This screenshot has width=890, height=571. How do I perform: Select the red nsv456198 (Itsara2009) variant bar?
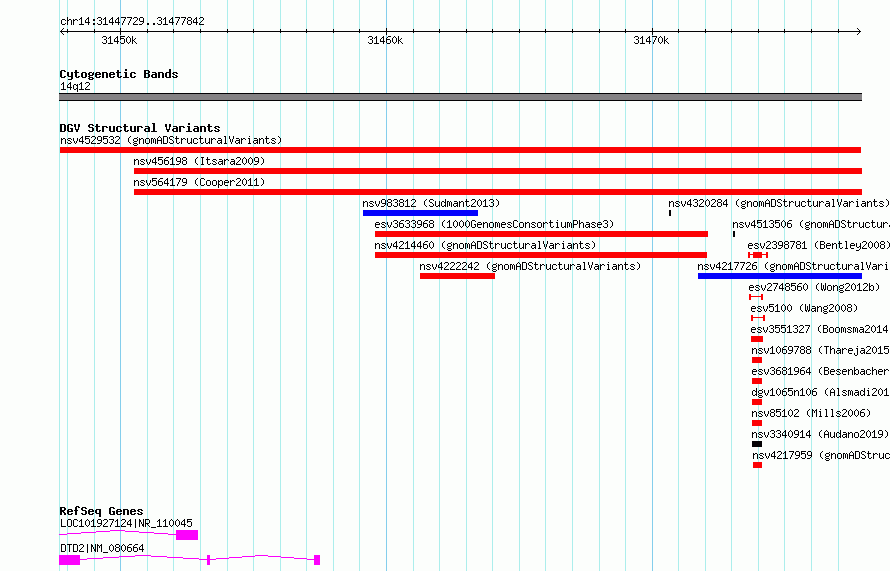[498, 171]
